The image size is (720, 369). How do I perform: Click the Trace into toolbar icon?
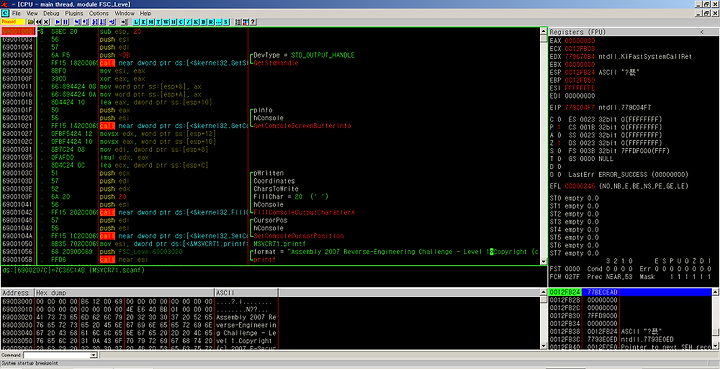click(x=95, y=22)
